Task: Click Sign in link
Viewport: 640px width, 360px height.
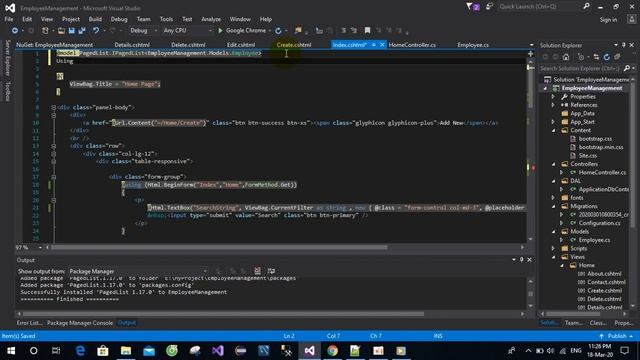Action: click(608, 20)
